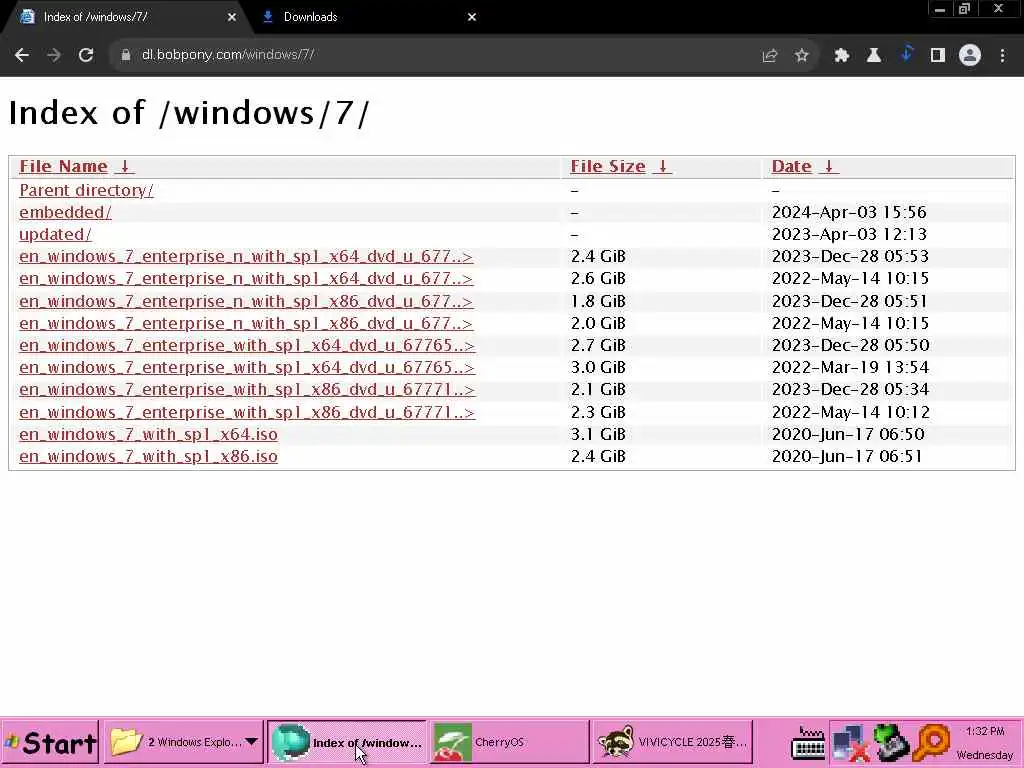
Task: Reload the current page
Action: click(86, 56)
